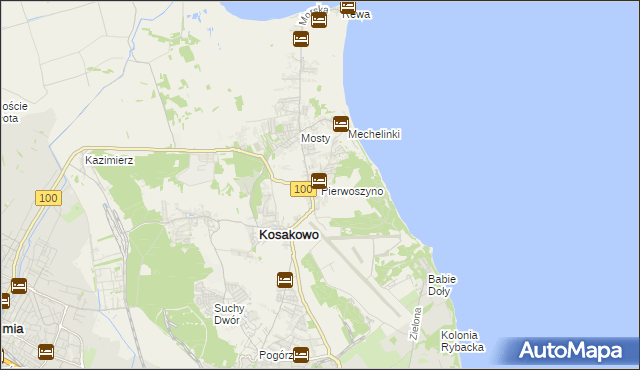Viewport: 640px width, 370px height.
Task: Click the hotel icon at Rewa
Action: pos(348,6)
